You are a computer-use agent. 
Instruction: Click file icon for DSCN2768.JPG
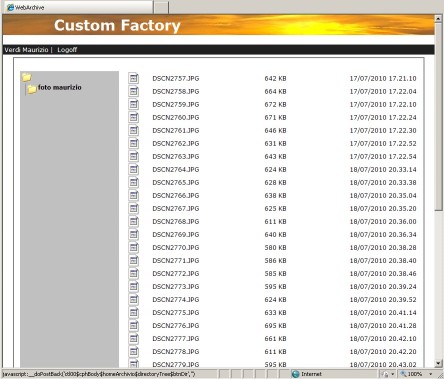click(134, 221)
